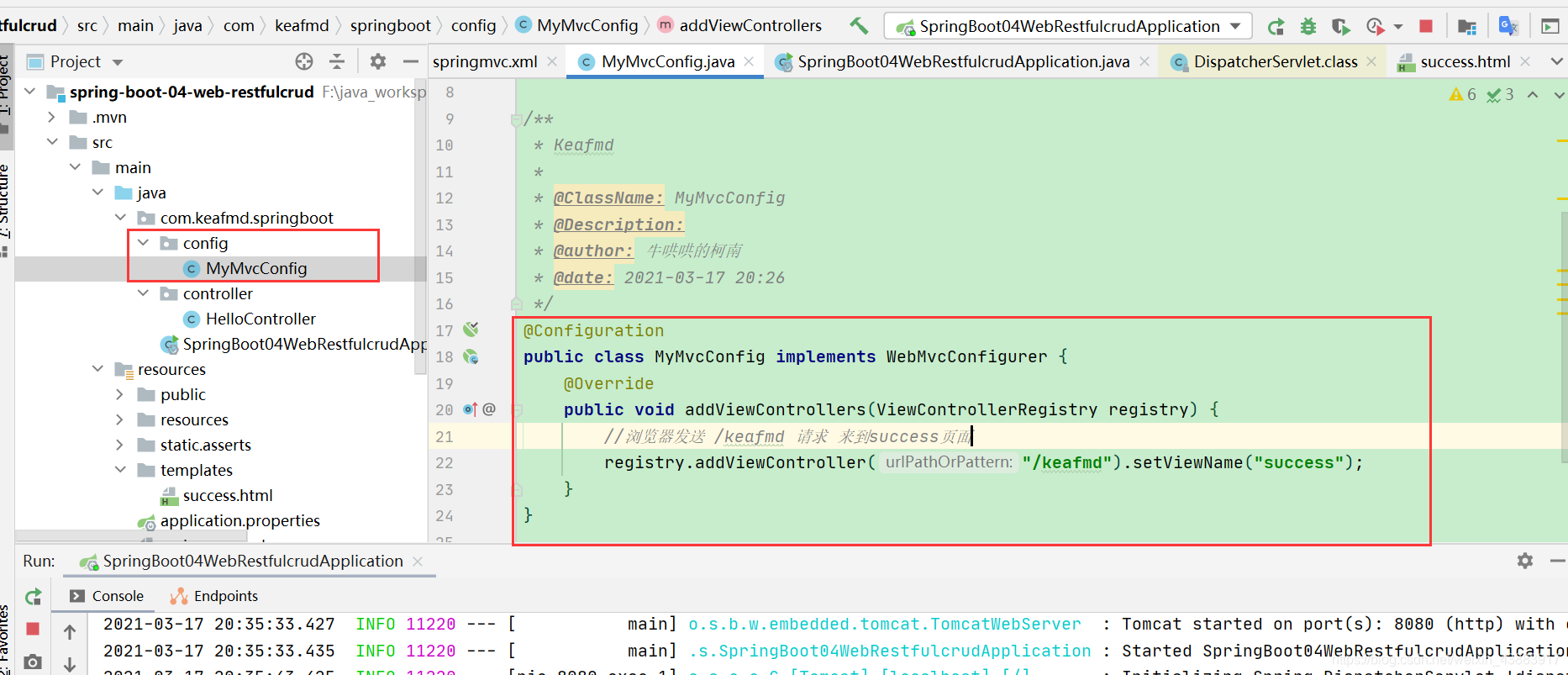Select MyMvcConfig in project tree

click(256, 268)
